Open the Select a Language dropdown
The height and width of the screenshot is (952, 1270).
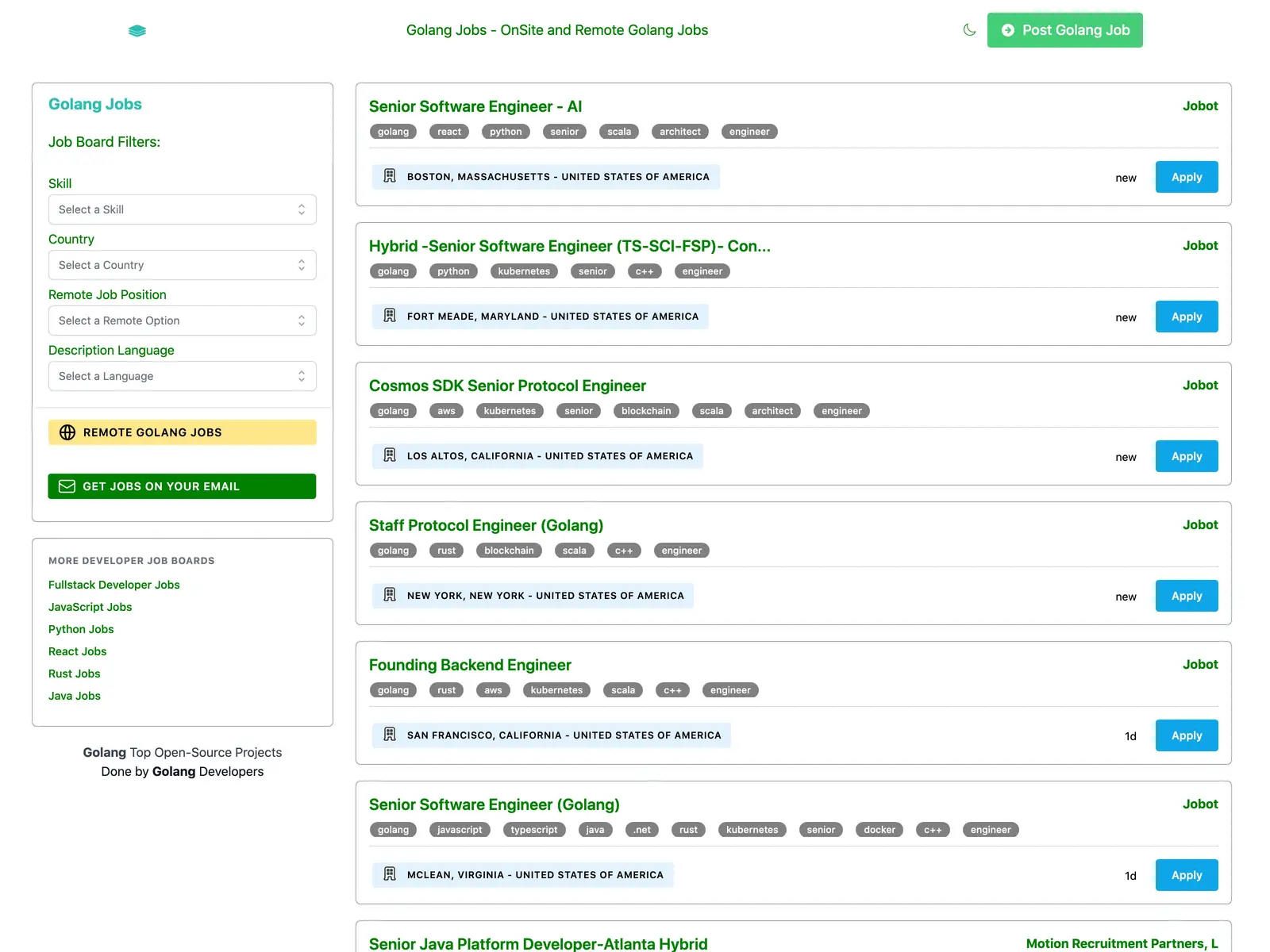point(183,376)
